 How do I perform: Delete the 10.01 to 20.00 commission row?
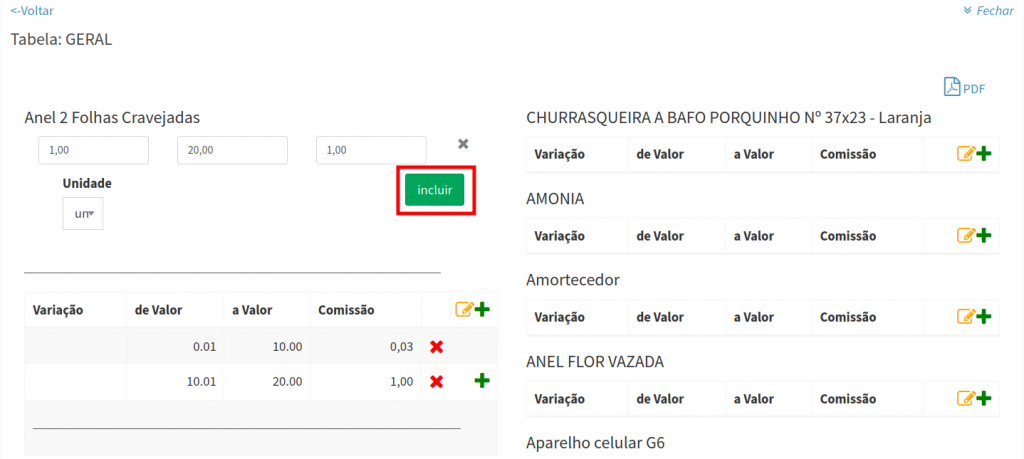(436, 381)
